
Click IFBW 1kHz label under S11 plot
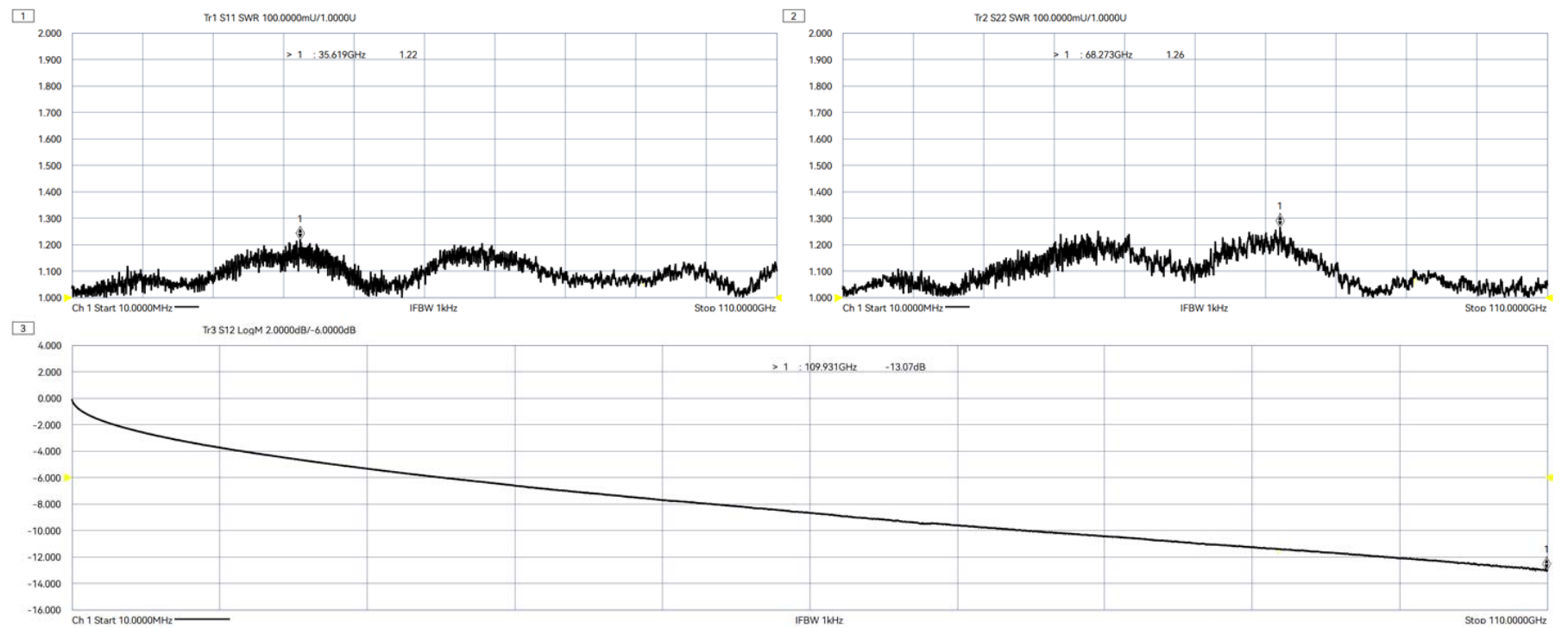(x=433, y=307)
